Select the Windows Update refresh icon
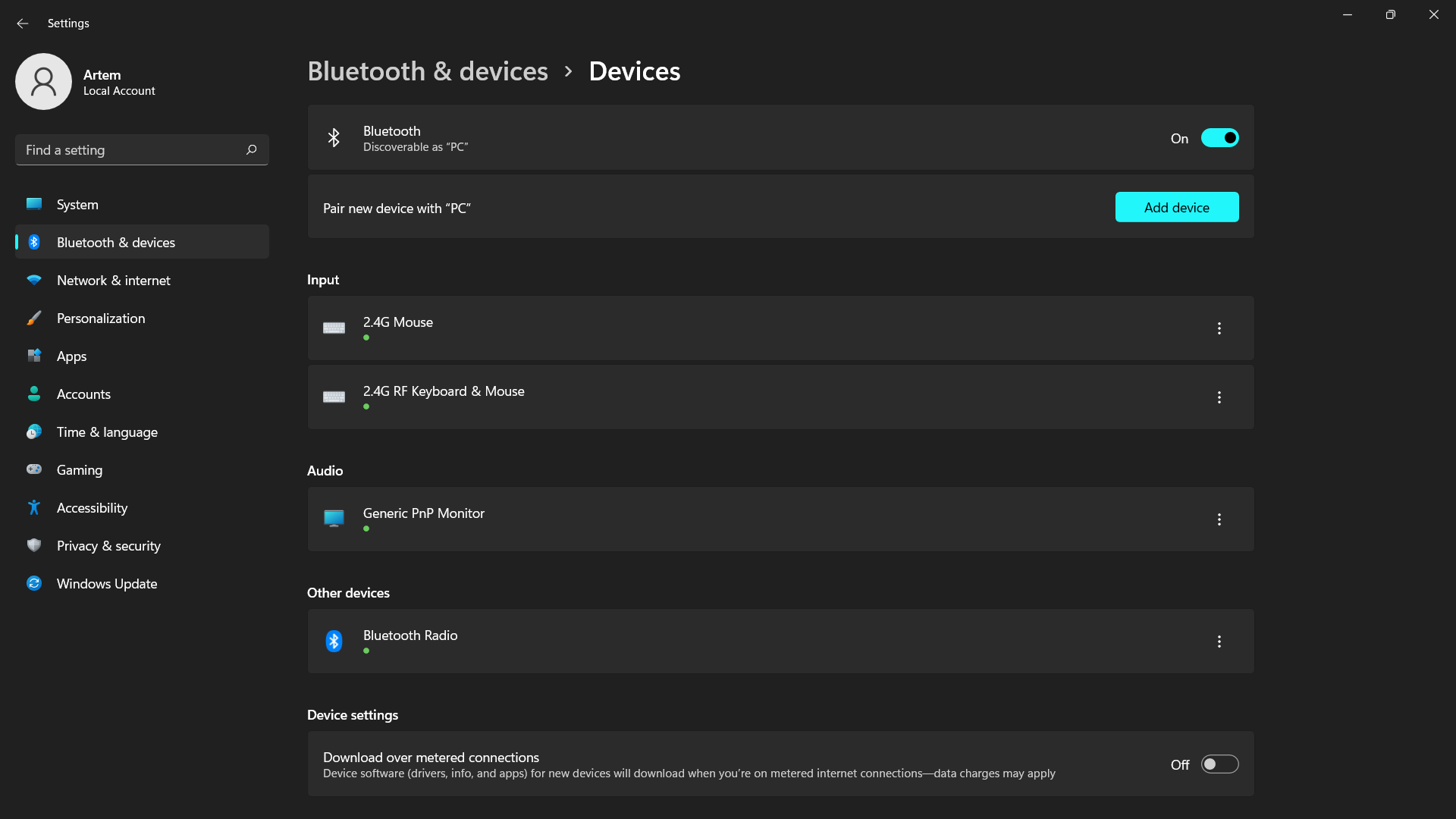Screen dimensions: 1456x819 pos(34,583)
